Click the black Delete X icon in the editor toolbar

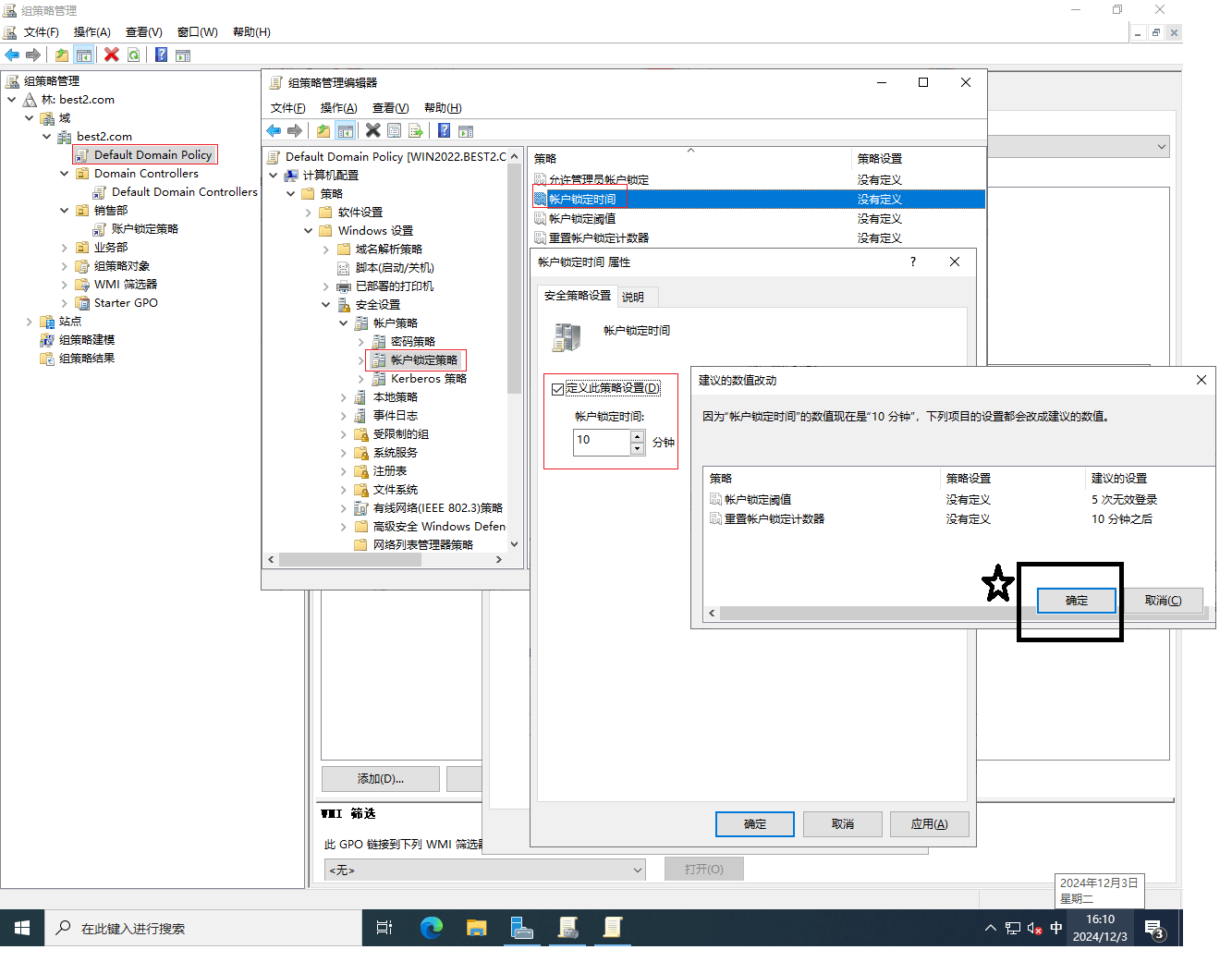(x=373, y=130)
